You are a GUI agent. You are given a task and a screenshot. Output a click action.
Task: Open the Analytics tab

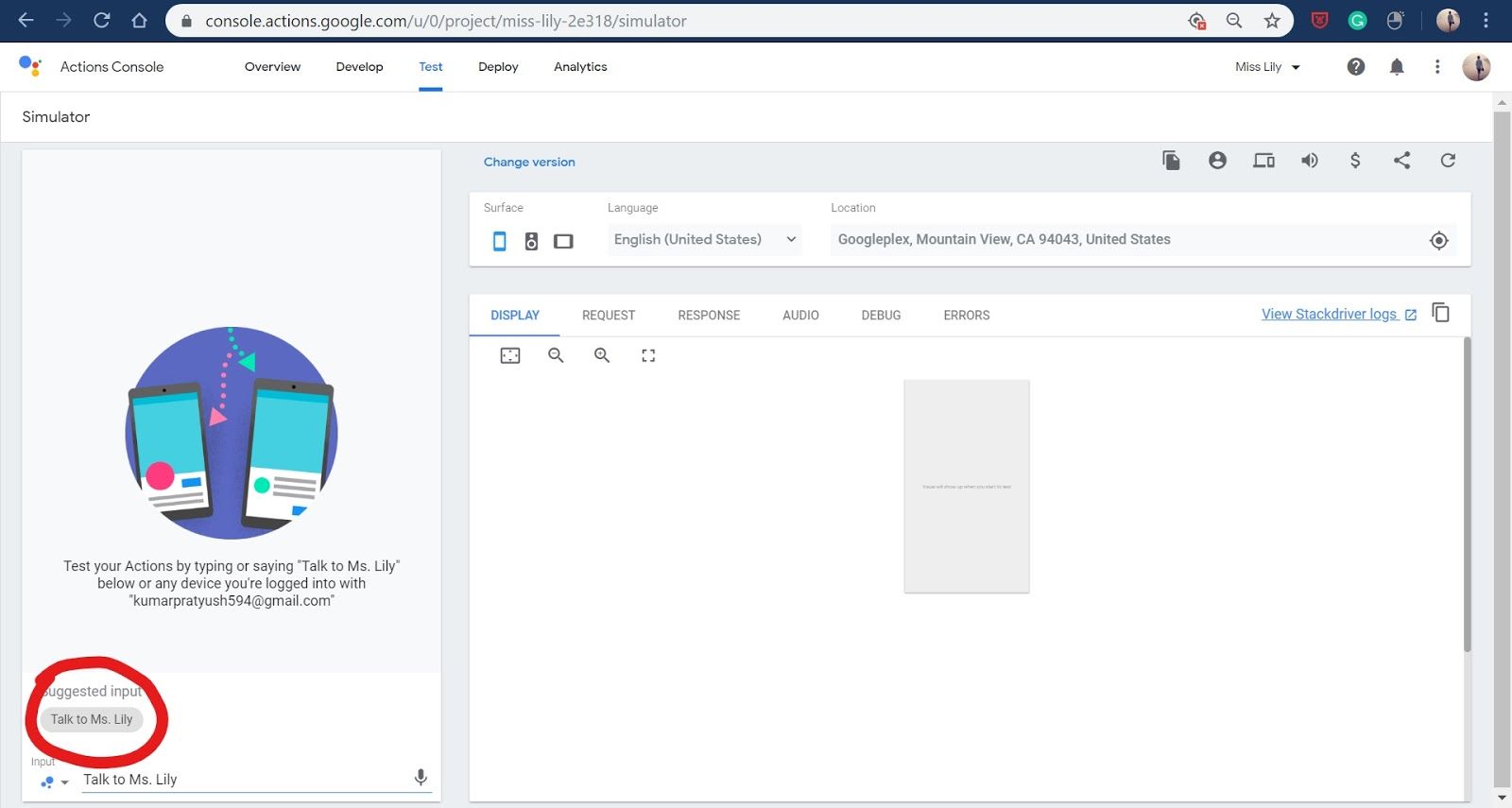click(x=580, y=67)
